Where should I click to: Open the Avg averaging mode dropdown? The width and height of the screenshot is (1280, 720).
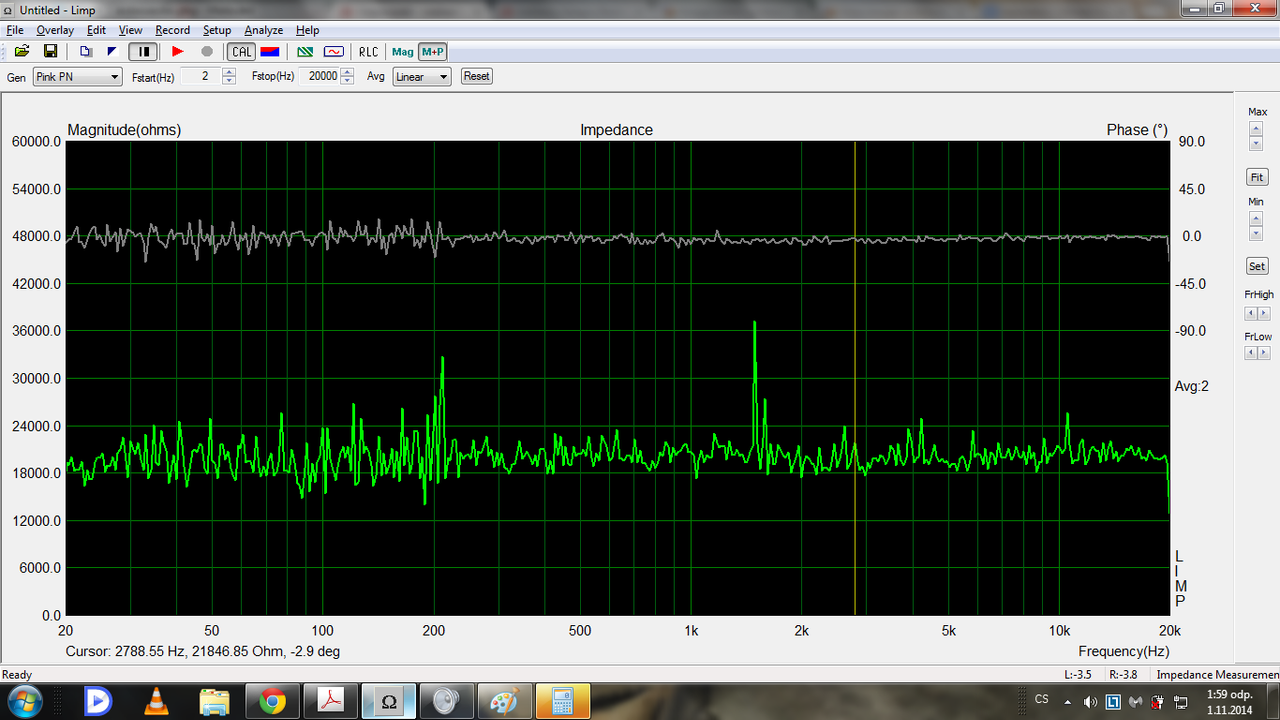[421, 77]
